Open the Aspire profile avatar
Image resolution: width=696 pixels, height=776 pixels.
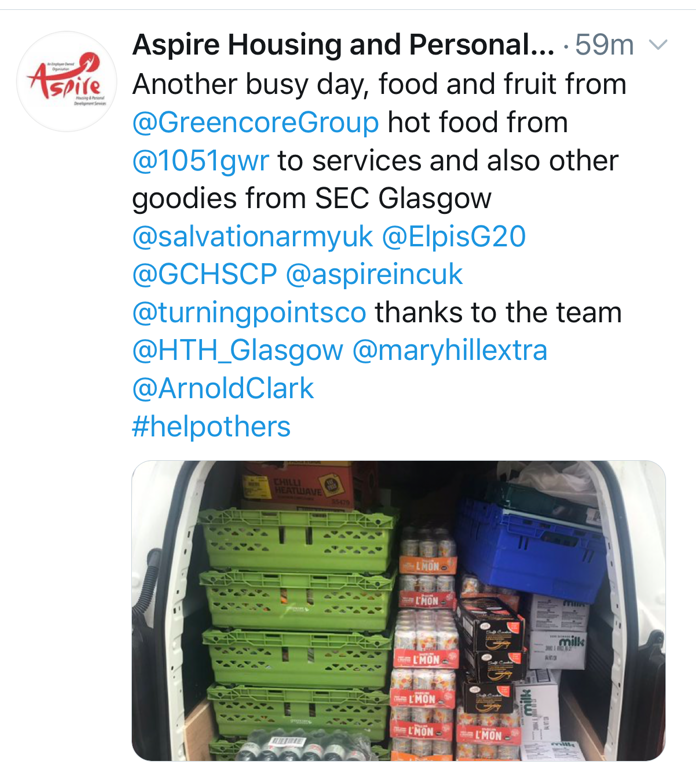click(67, 81)
